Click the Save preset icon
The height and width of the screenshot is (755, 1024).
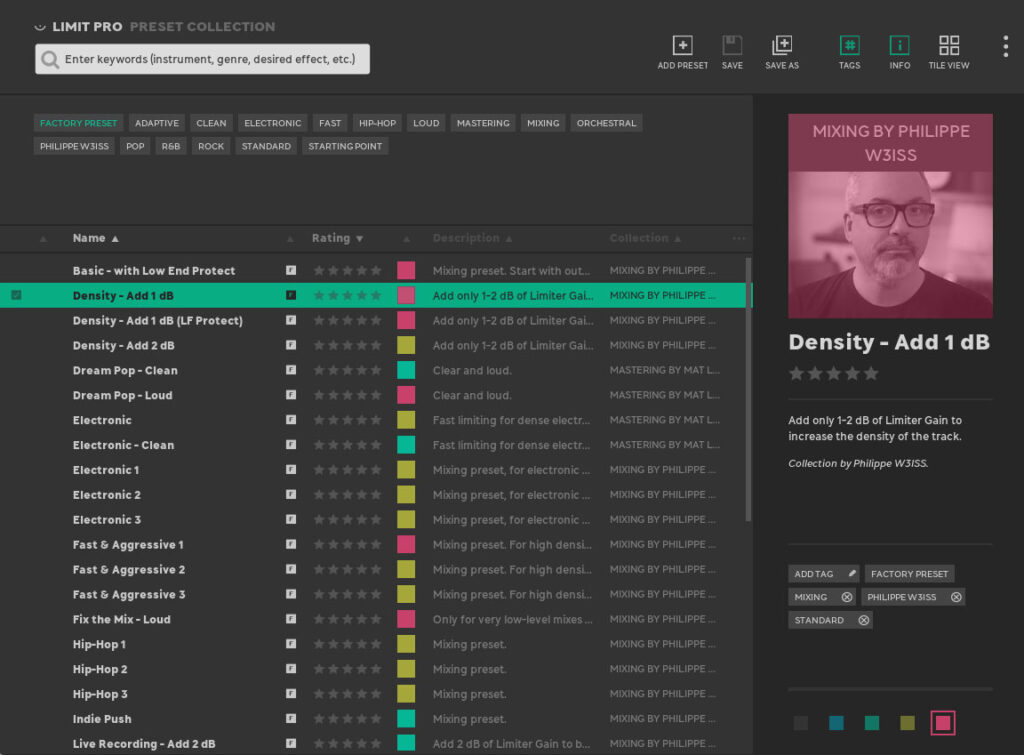732,45
